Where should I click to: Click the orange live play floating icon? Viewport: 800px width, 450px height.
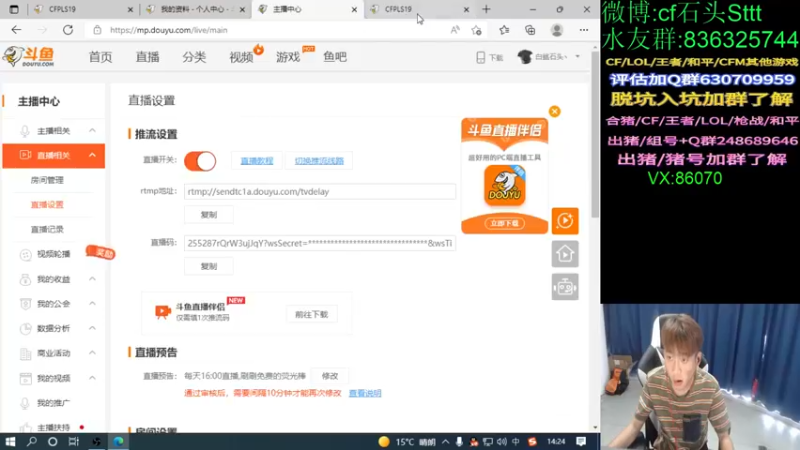click(565, 221)
